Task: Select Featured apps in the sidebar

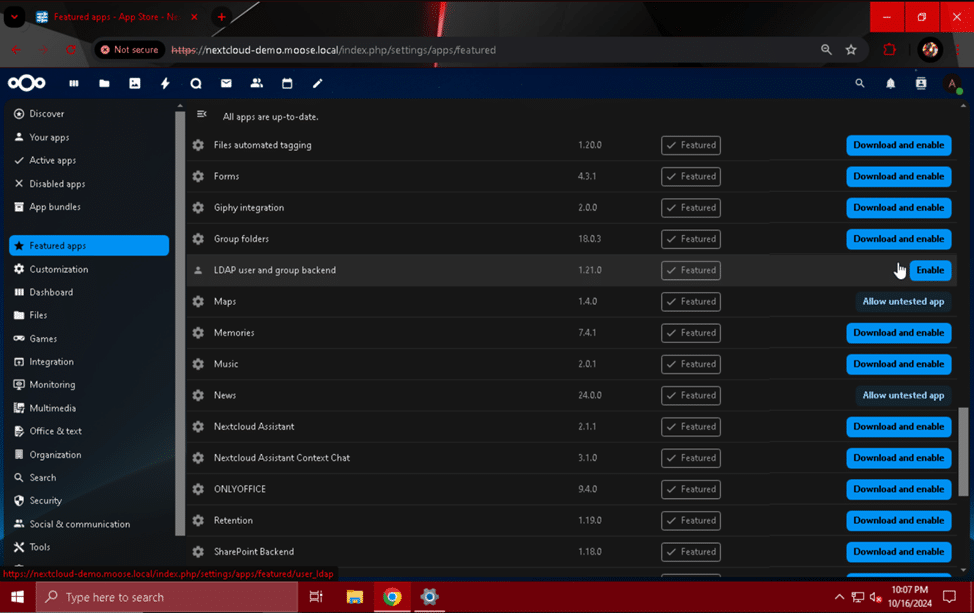Action: point(89,245)
